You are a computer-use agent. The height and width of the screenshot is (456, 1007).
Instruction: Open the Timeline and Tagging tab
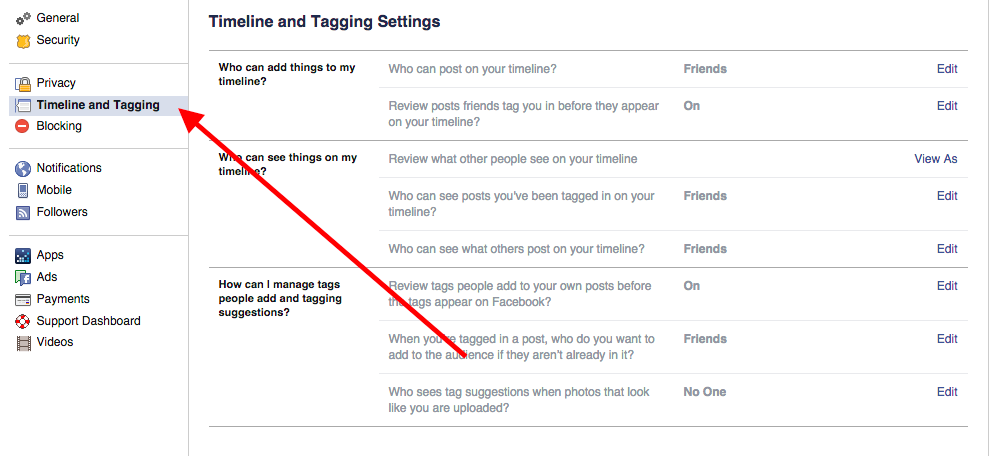[x=97, y=105]
